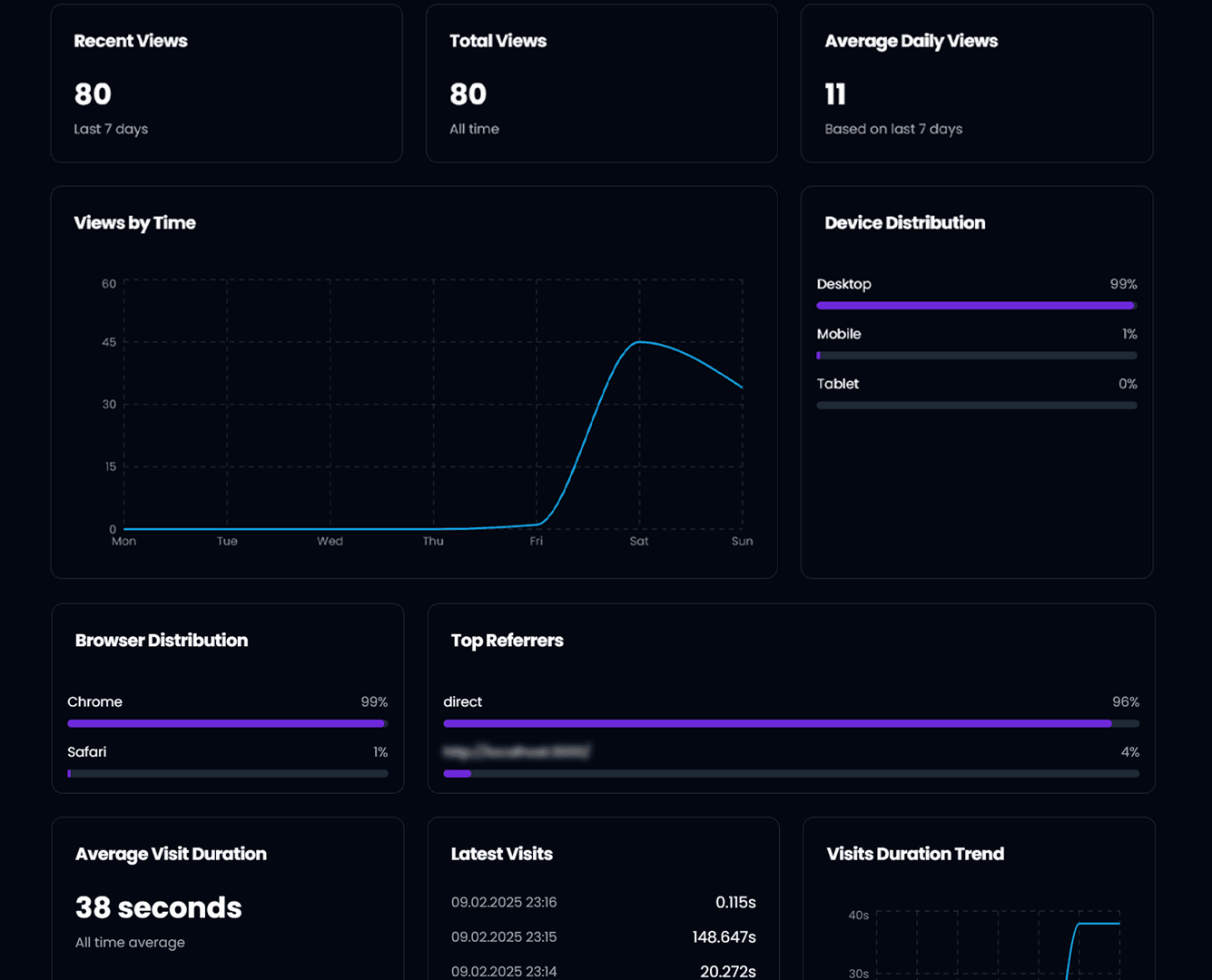Click the Tablet device label
The height and width of the screenshot is (980, 1212).
(x=837, y=384)
